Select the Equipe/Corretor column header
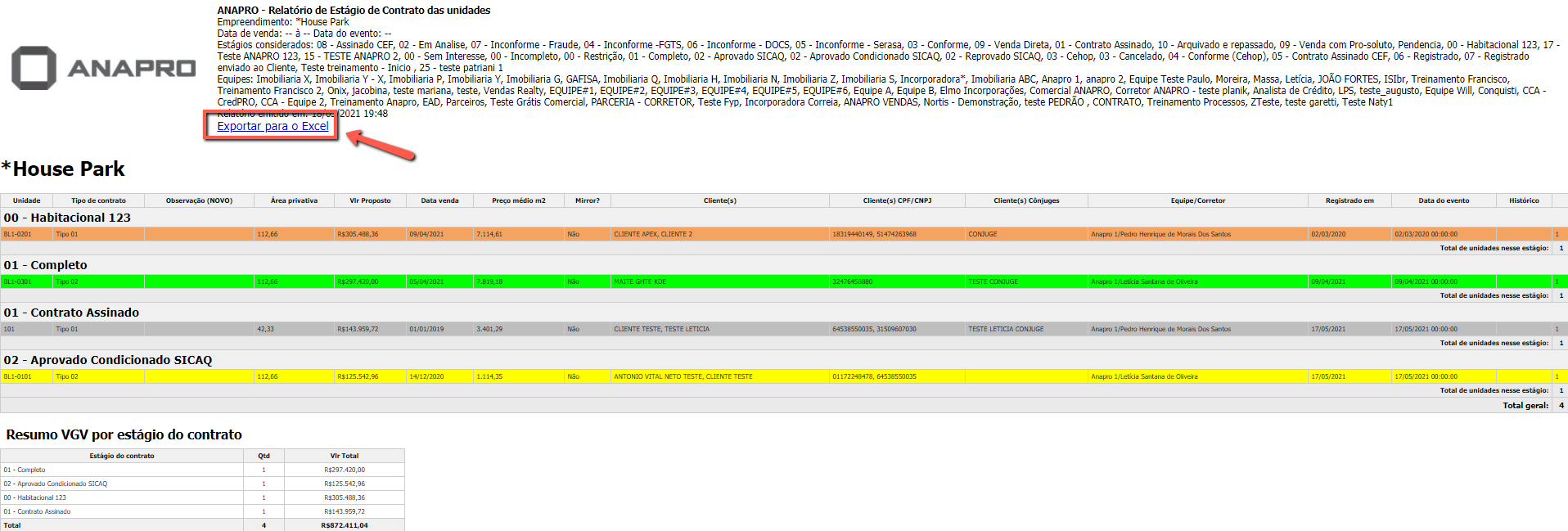Image resolution: width=1568 pixels, height=531 pixels. [x=1197, y=200]
